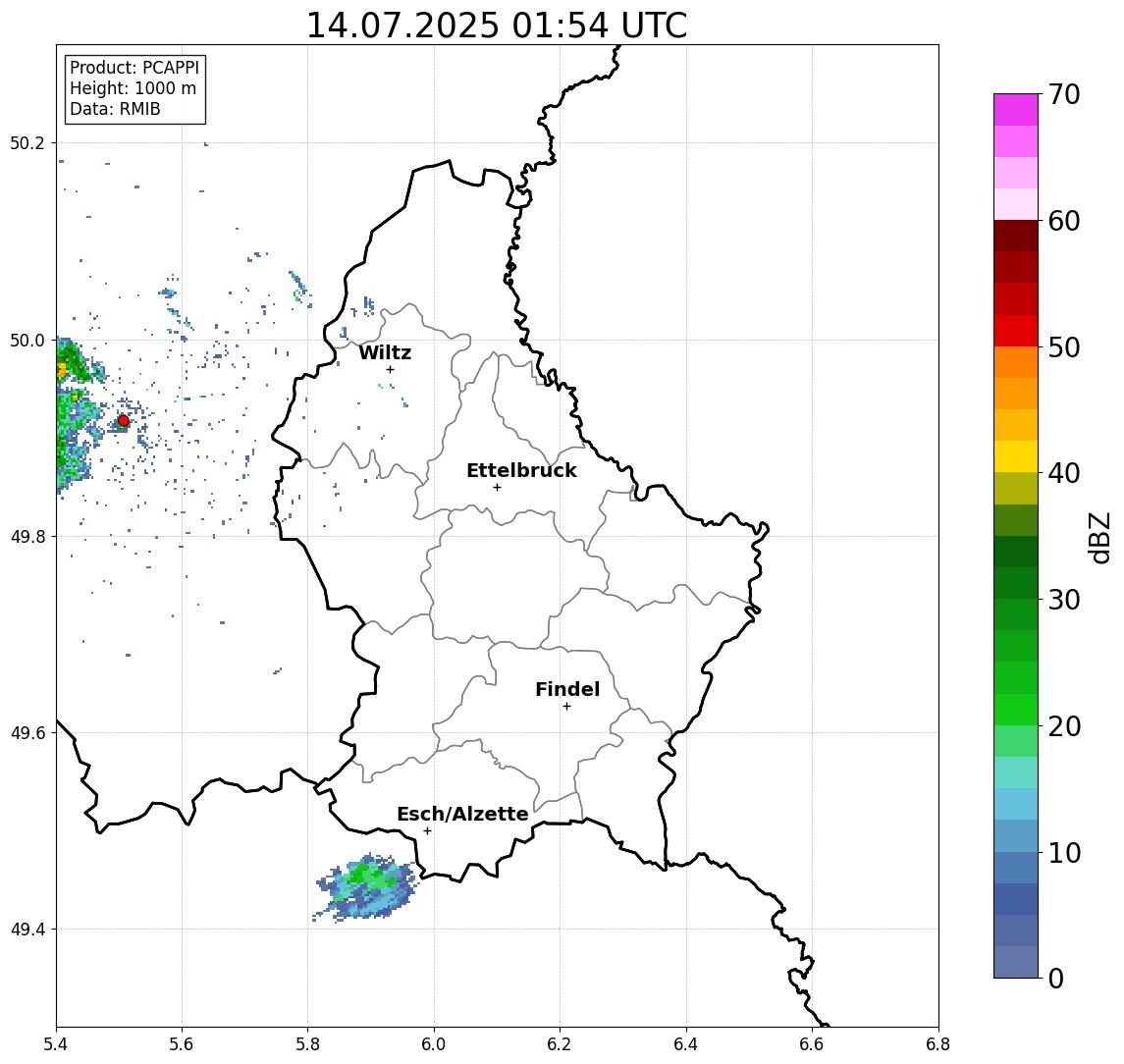Screen dimensions: 1124x1064
Task: Click the longitude axis label "5.8"
Action: click(308, 1044)
